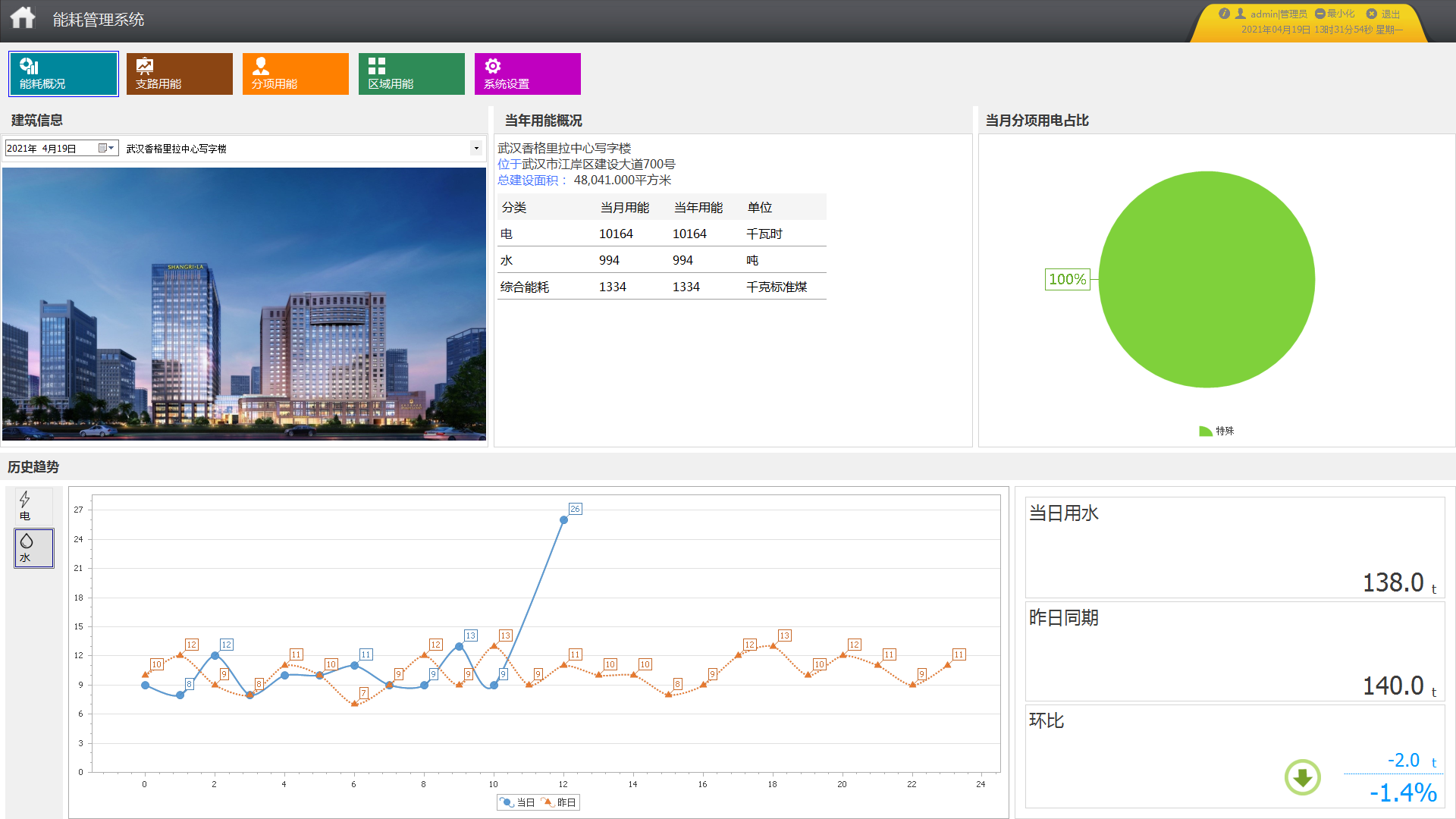Open the 能耗概况 overview tab
This screenshot has height=819, width=1456.
pos(64,74)
